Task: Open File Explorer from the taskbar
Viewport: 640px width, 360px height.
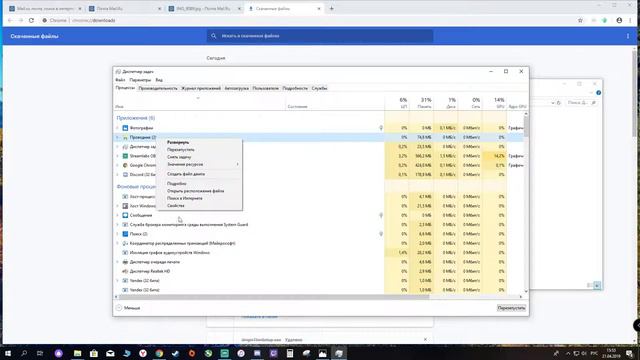Action: coord(78,353)
